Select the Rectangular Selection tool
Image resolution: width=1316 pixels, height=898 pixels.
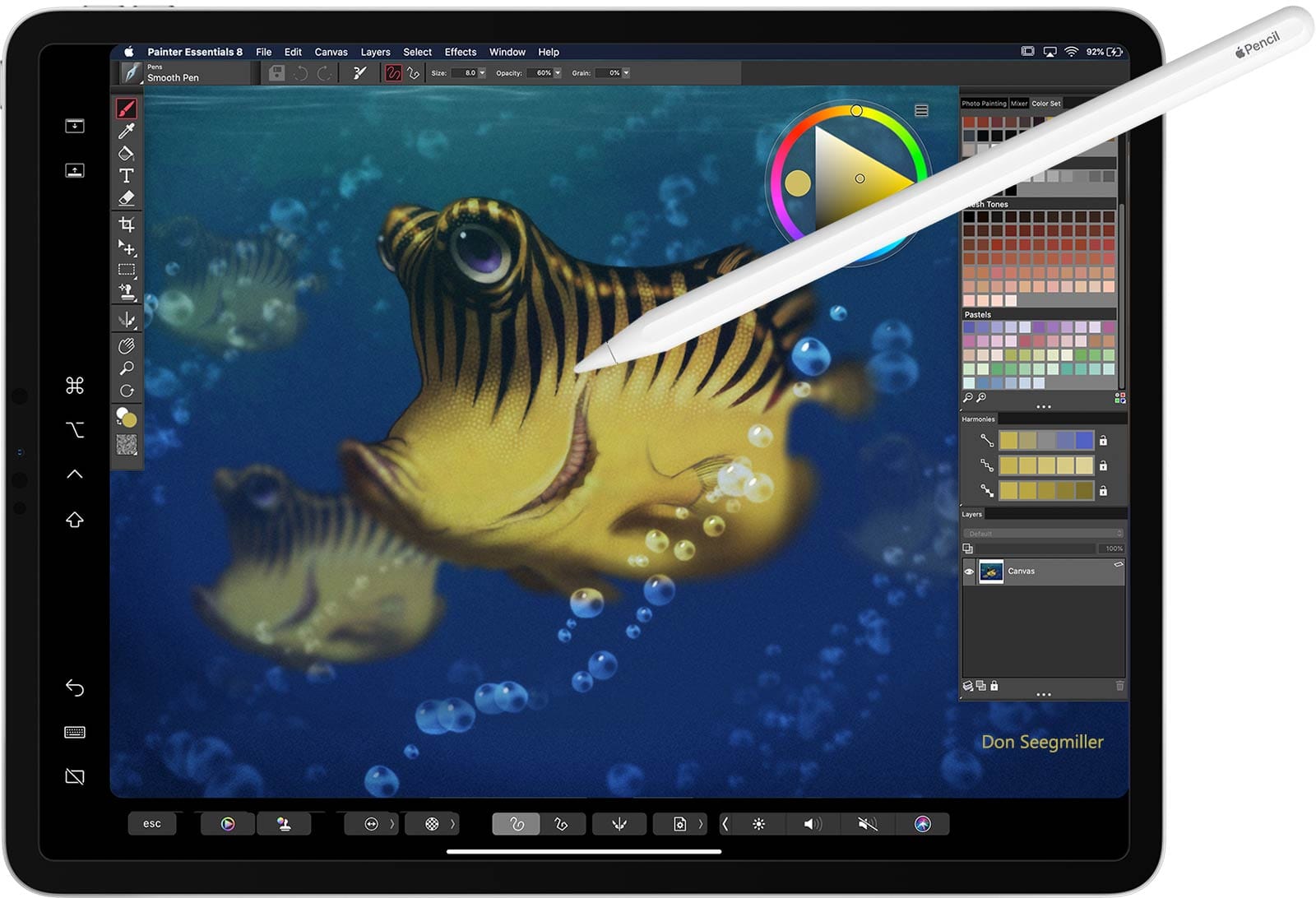126,270
